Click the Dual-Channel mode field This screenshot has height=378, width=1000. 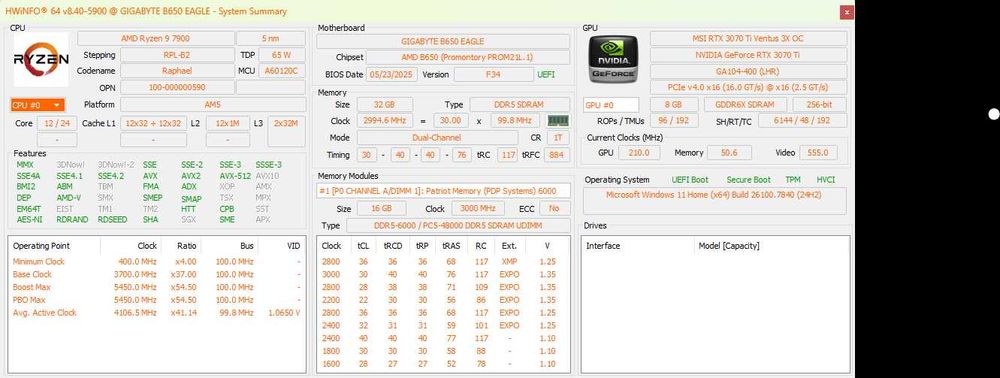[x=437, y=138]
